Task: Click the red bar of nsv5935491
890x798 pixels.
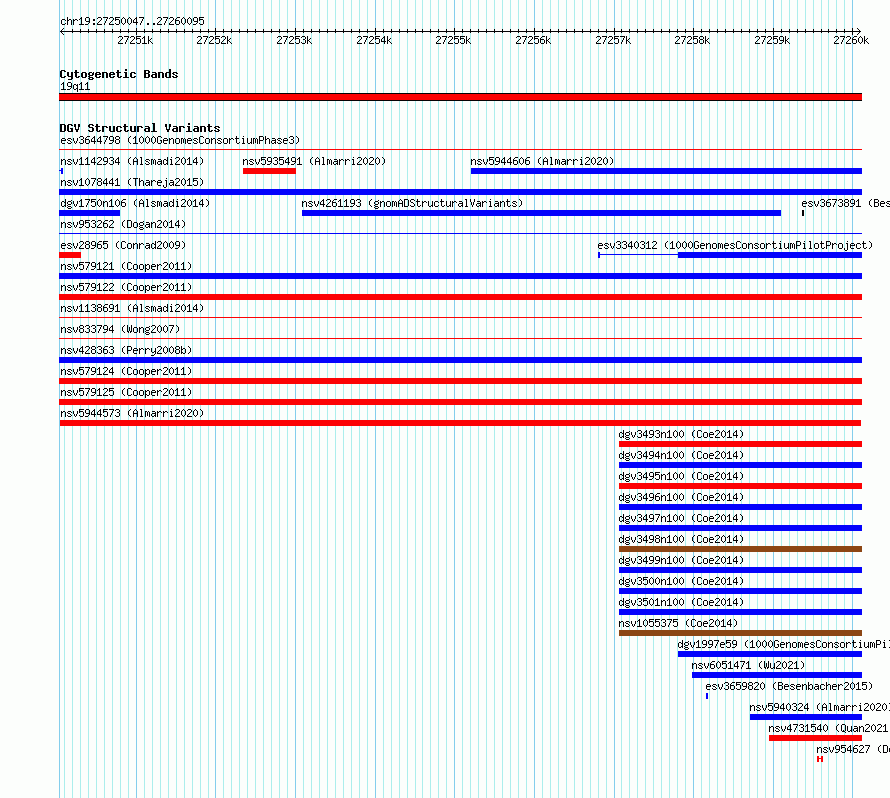Action: pos(269,171)
